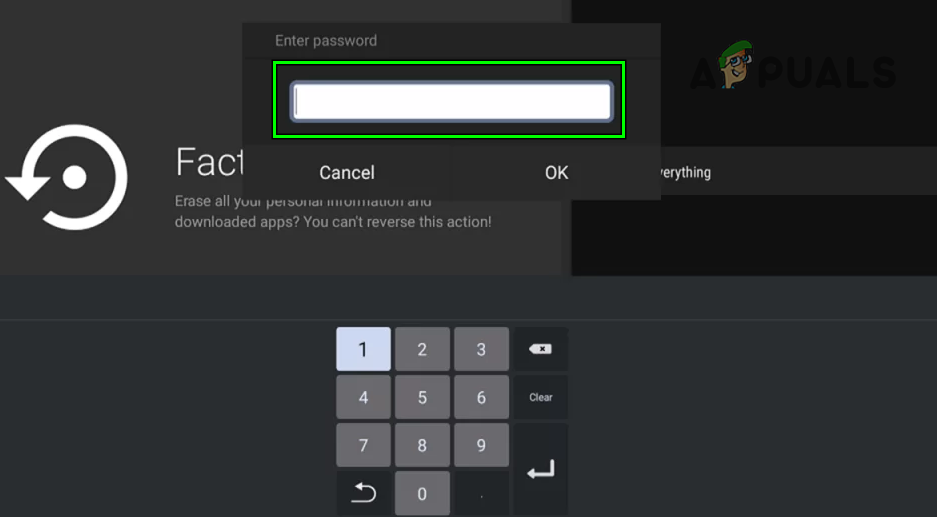Tap number 9 on the keypad

pyautogui.click(x=481, y=445)
